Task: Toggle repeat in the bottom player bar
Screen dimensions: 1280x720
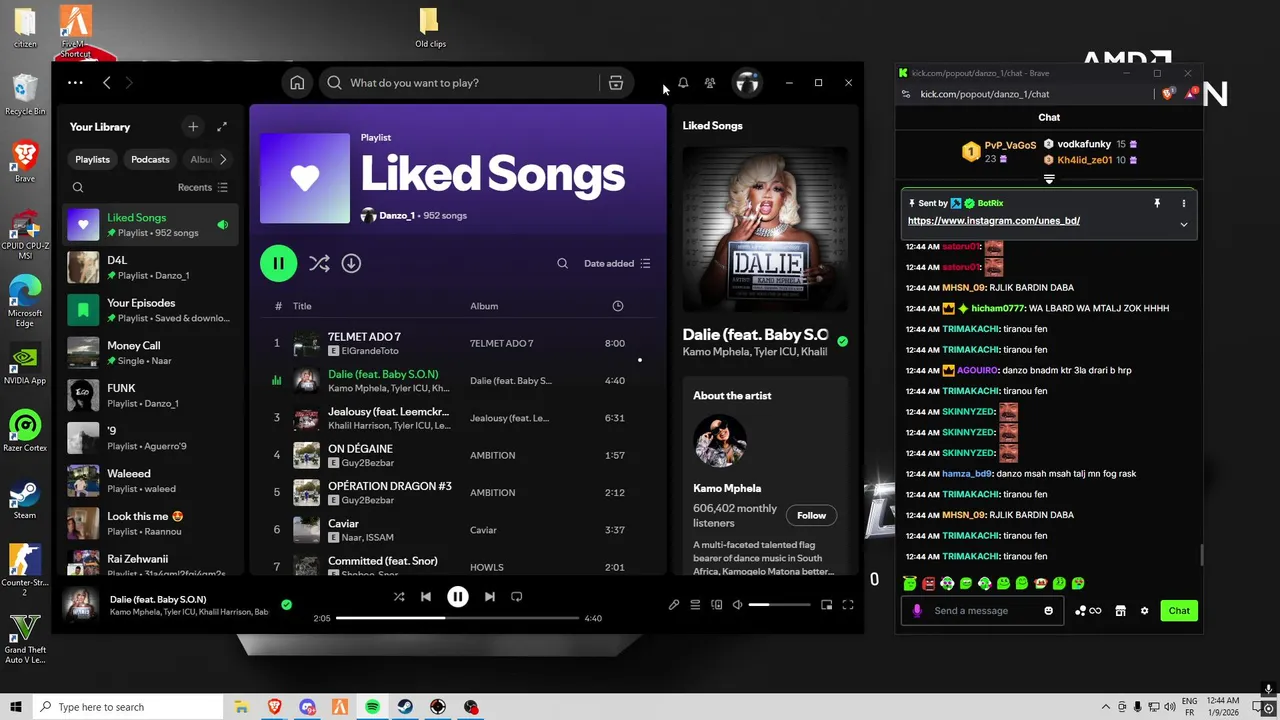Action: [x=517, y=596]
